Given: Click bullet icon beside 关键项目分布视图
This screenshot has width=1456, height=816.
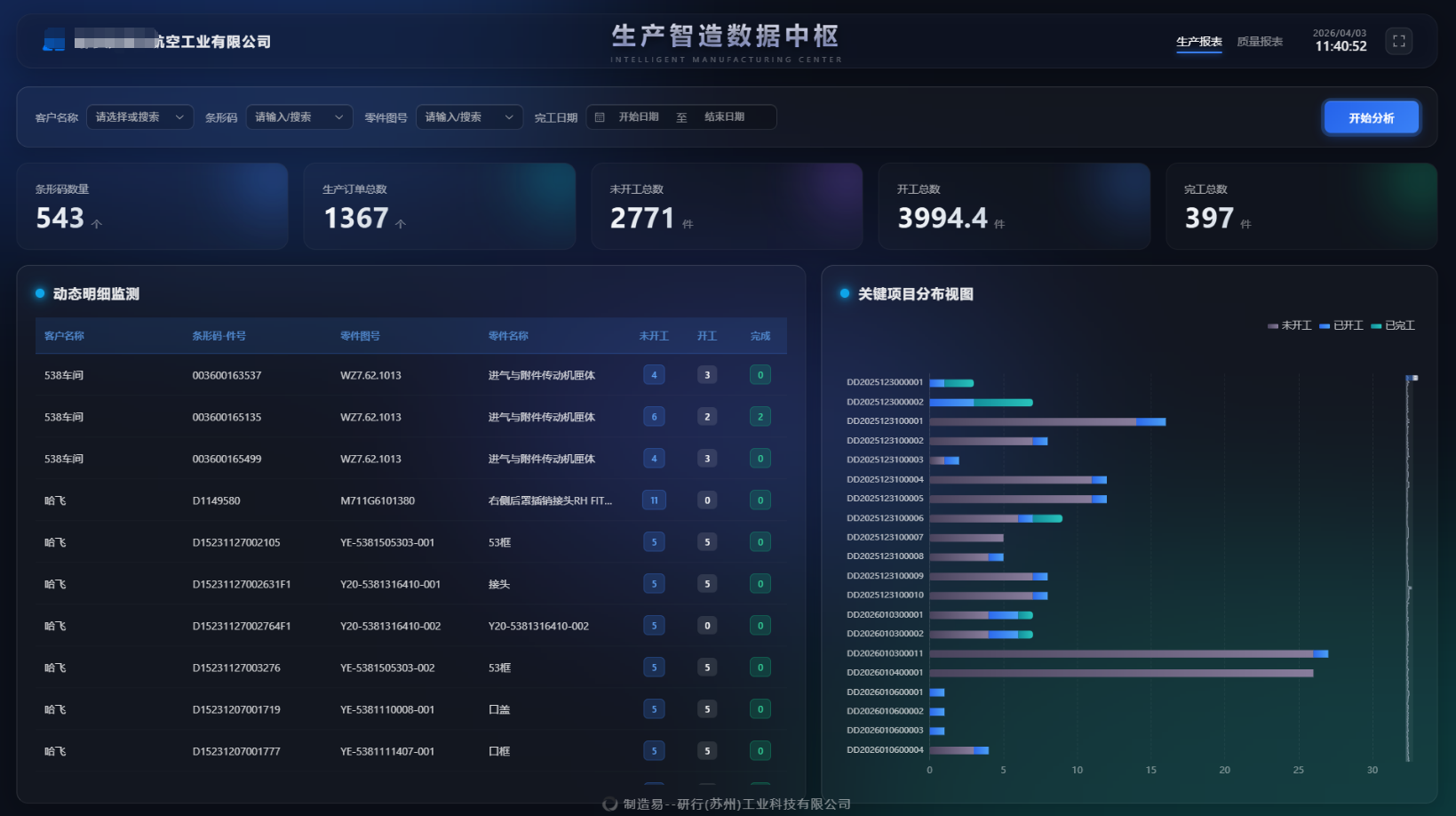Looking at the screenshot, I should pyautogui.click(x=845, y=293).
